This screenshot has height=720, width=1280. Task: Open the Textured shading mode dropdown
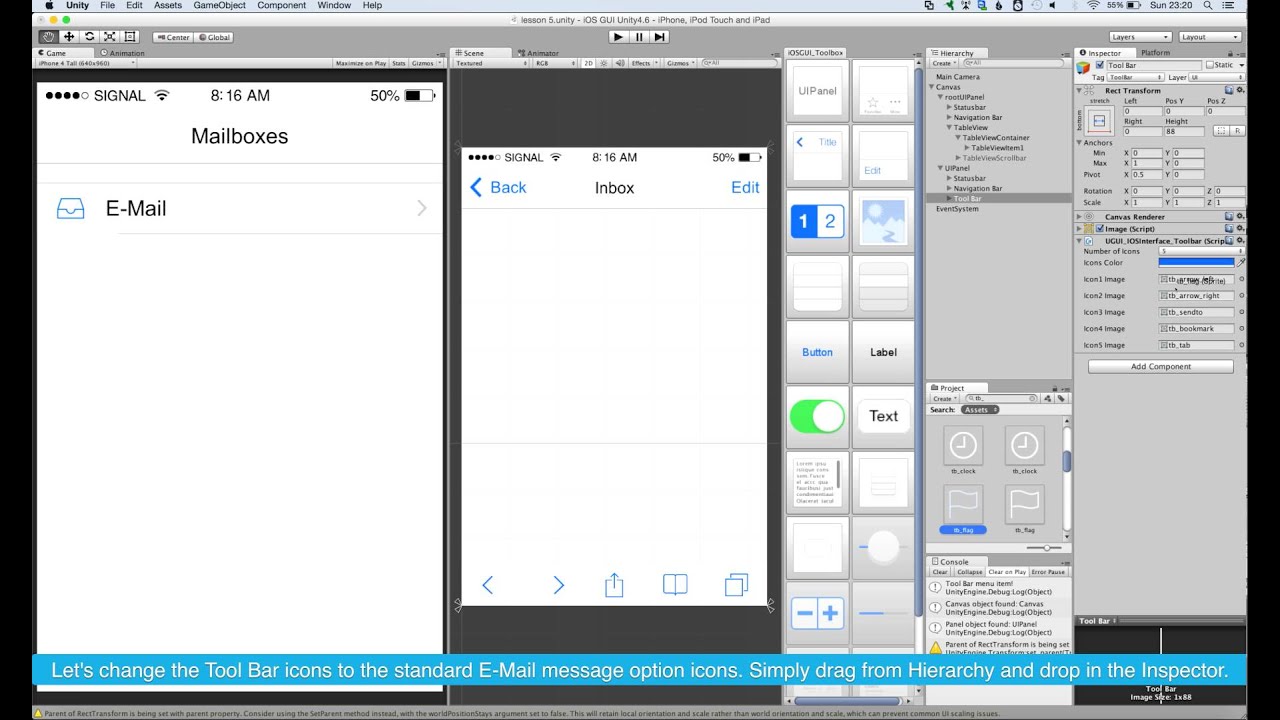(x=490, y=63)
